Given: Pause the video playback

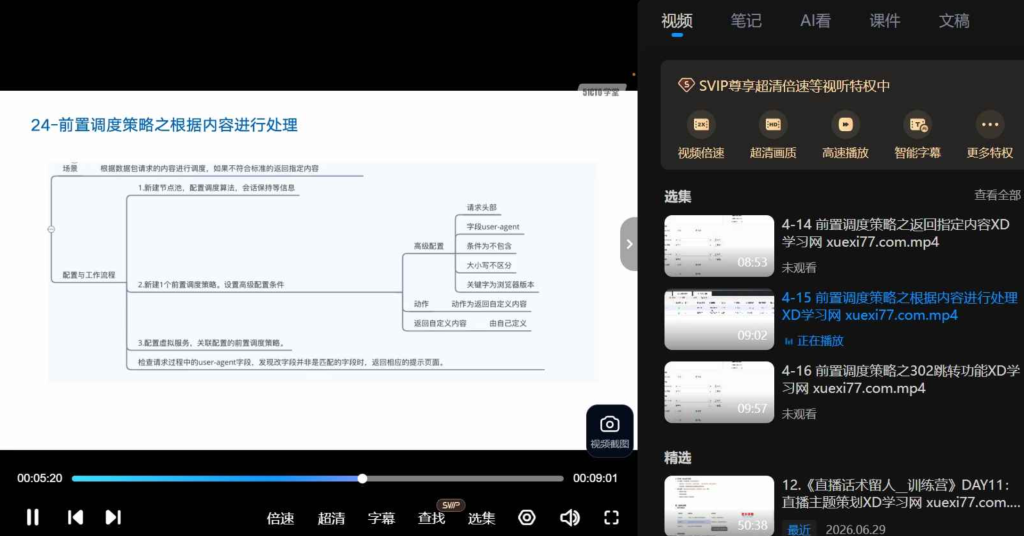Looking at the screenshot, I should coord(32,517).
